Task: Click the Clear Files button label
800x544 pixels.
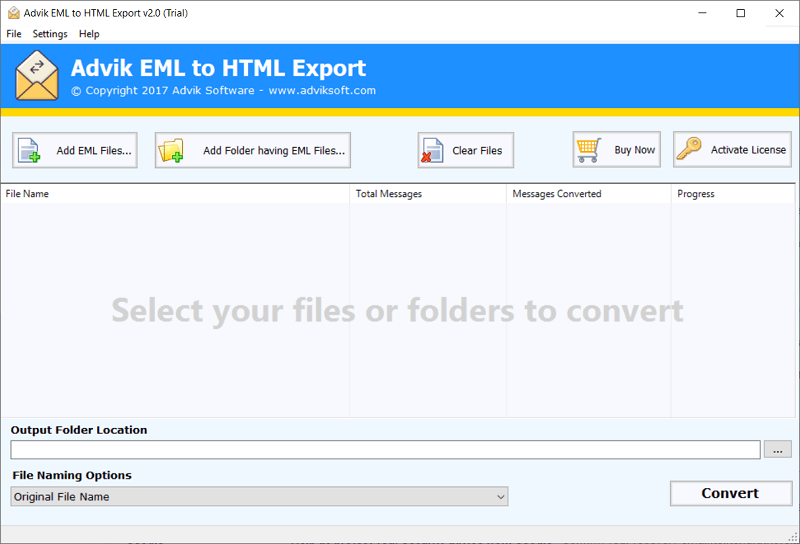Action: tap(477, 151)
